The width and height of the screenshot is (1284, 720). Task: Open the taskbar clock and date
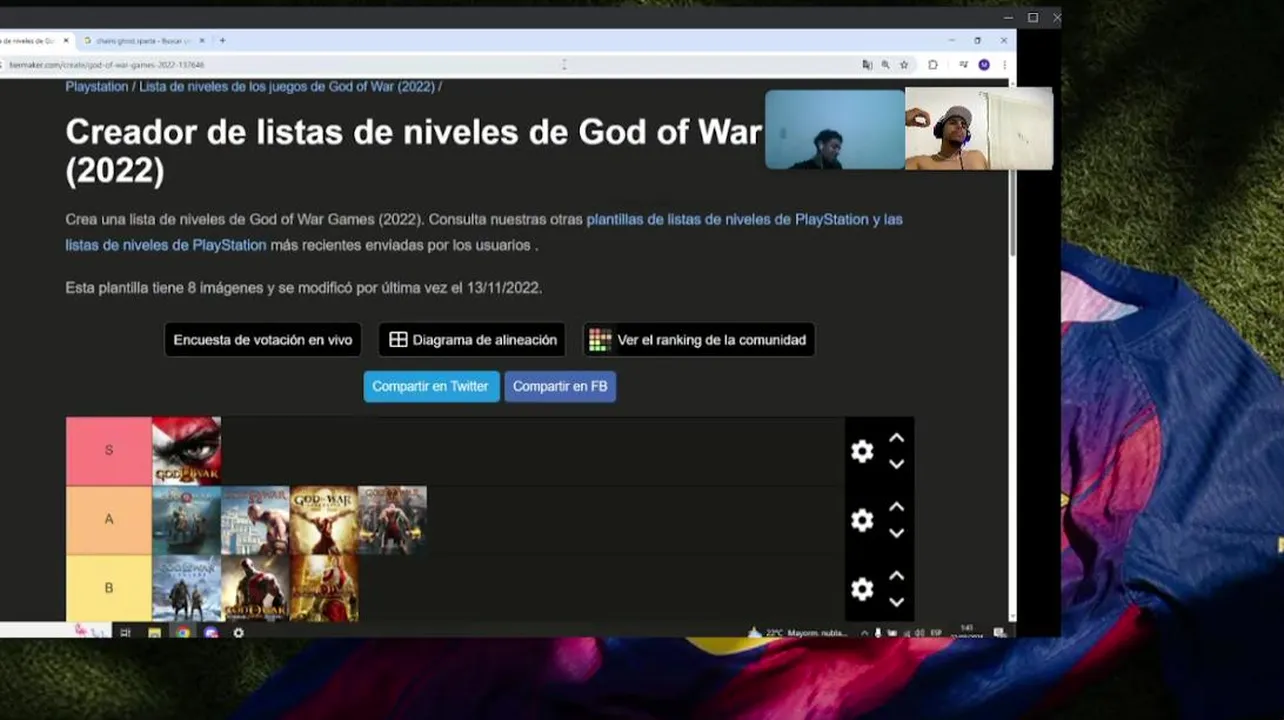click(x=967, y=632)
